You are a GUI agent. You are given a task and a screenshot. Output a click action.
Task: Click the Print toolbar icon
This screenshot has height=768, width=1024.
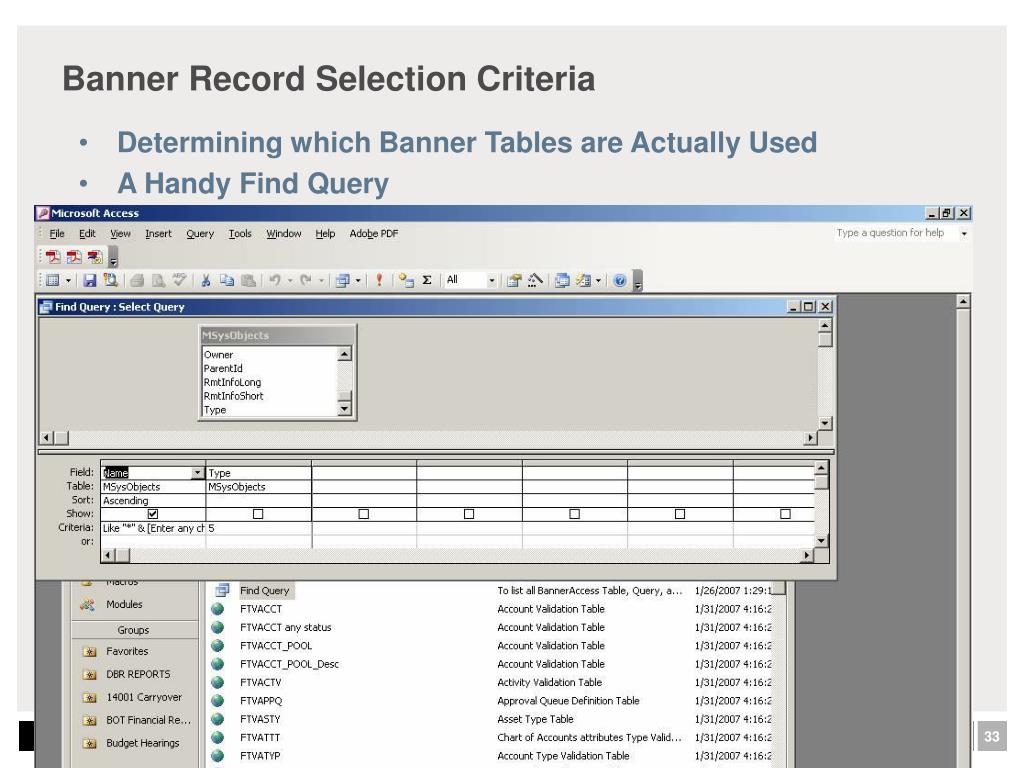(x=136, y=280)
